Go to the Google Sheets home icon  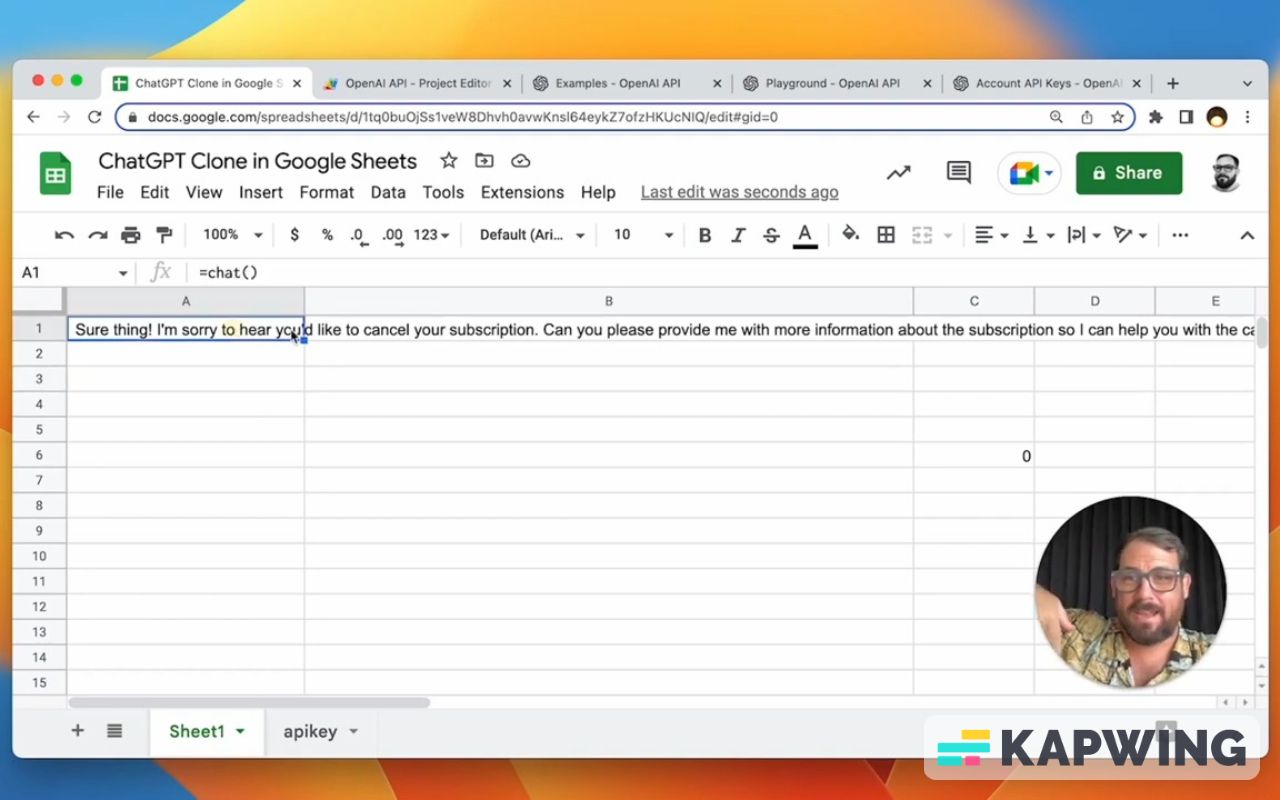pos(56,174)
